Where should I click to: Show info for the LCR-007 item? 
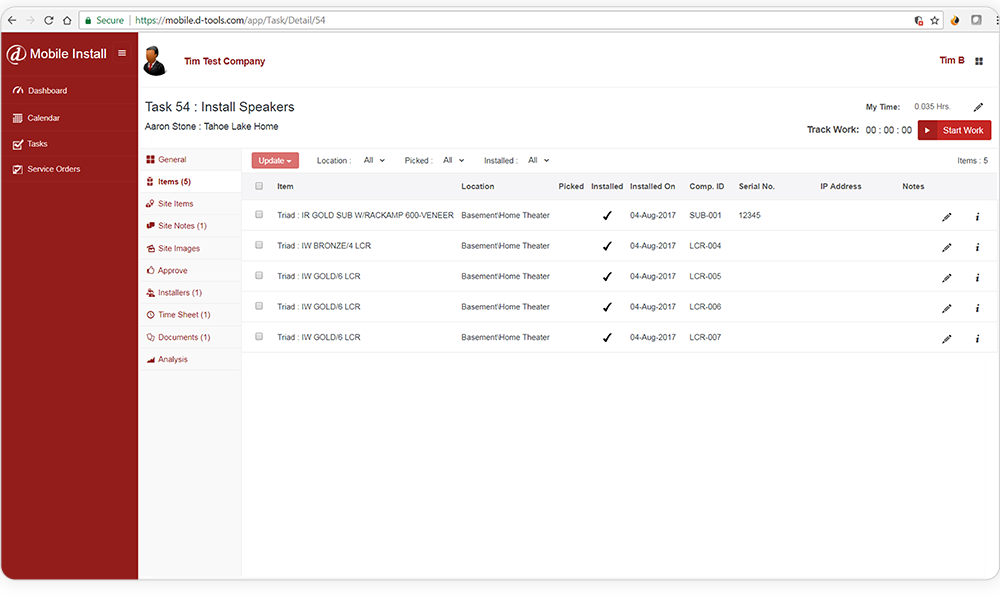coord(977,339)
